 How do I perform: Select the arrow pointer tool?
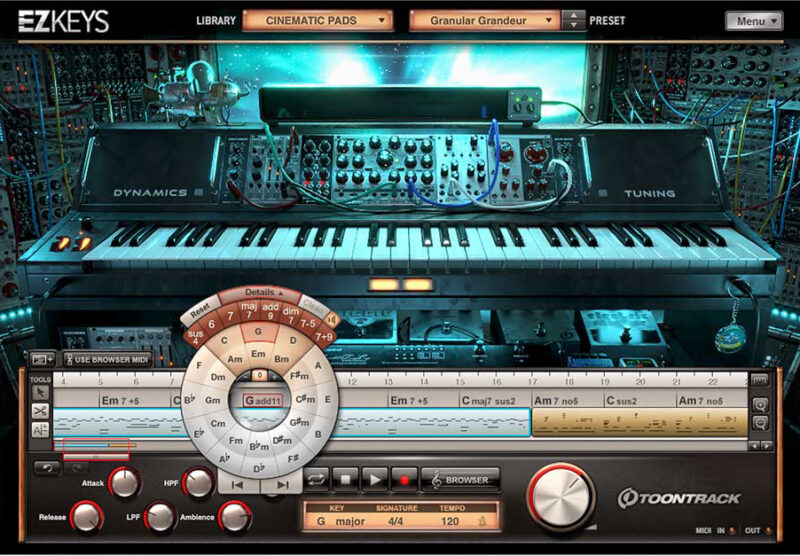tap(40, 392)
